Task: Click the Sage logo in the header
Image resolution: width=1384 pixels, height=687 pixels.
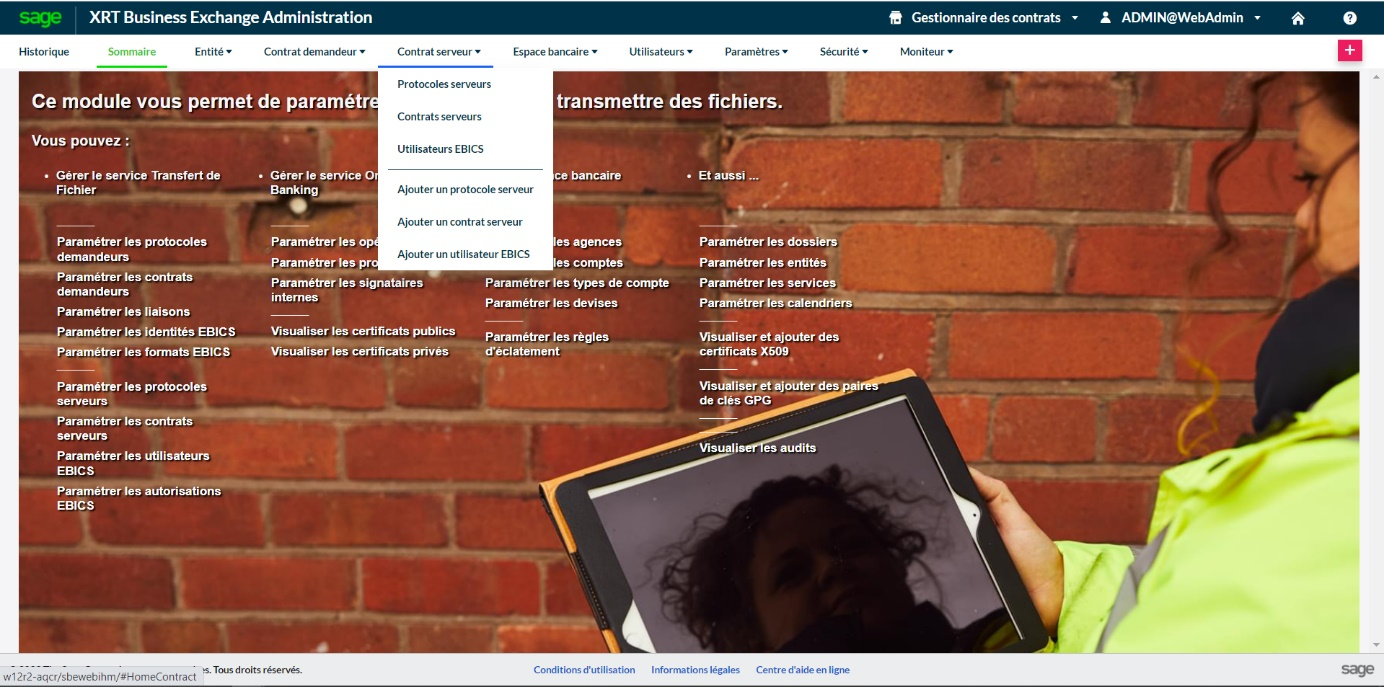Action: [x=40, y=18]
